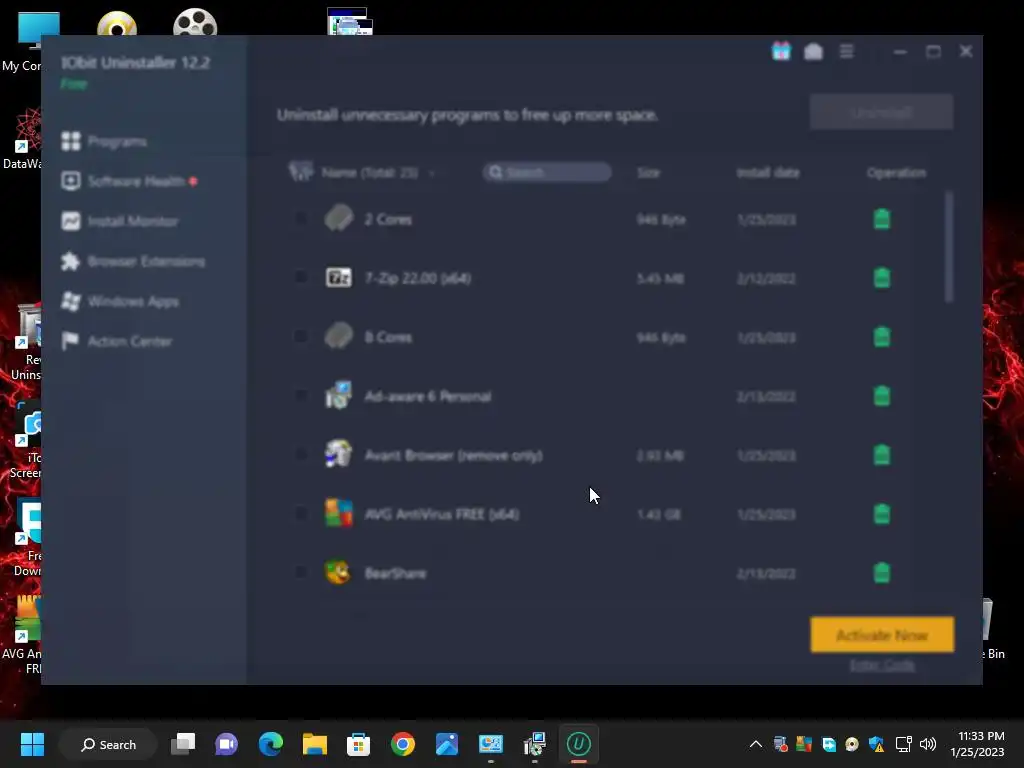The height and width of the screenshot is (768, 1024).
Task: Open Google Chrome from the taskbar
Action: [403, 744]
